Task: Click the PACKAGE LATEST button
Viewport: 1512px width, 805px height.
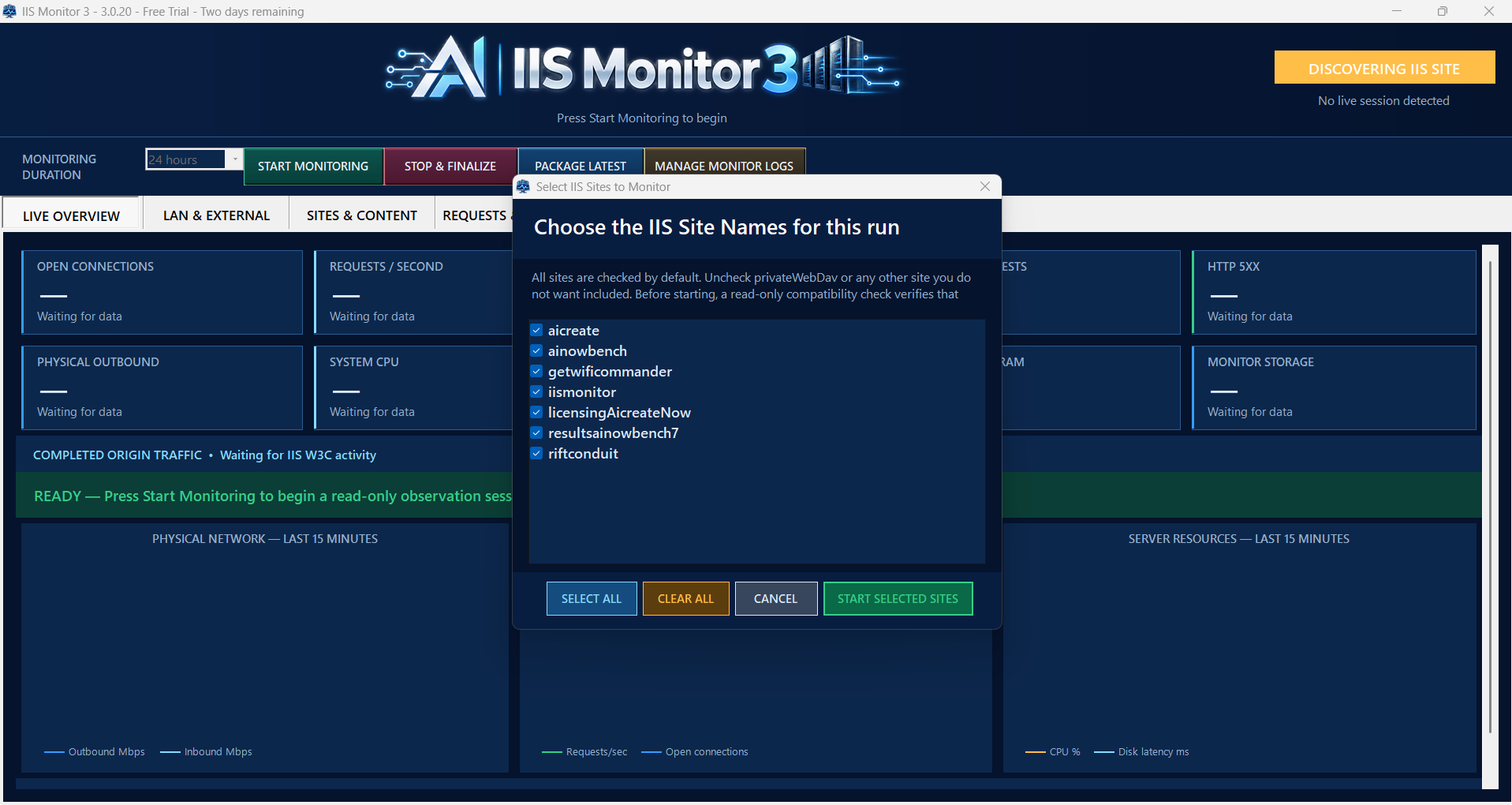Action: click(x=581, y=163)
